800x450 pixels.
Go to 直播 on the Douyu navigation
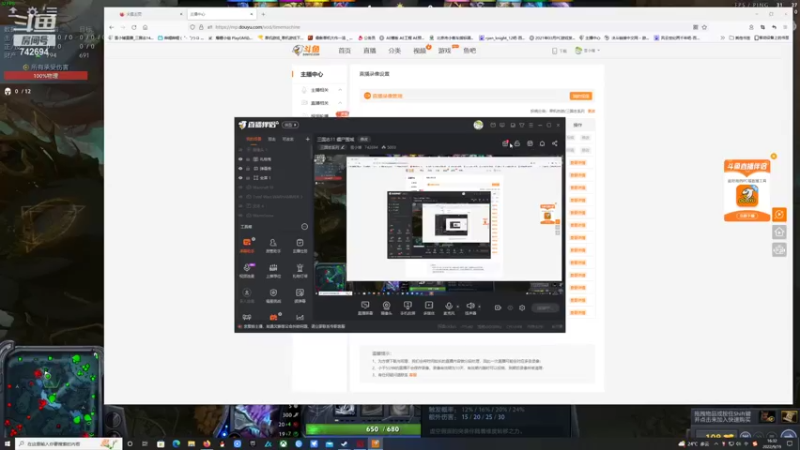pos(370,51)
